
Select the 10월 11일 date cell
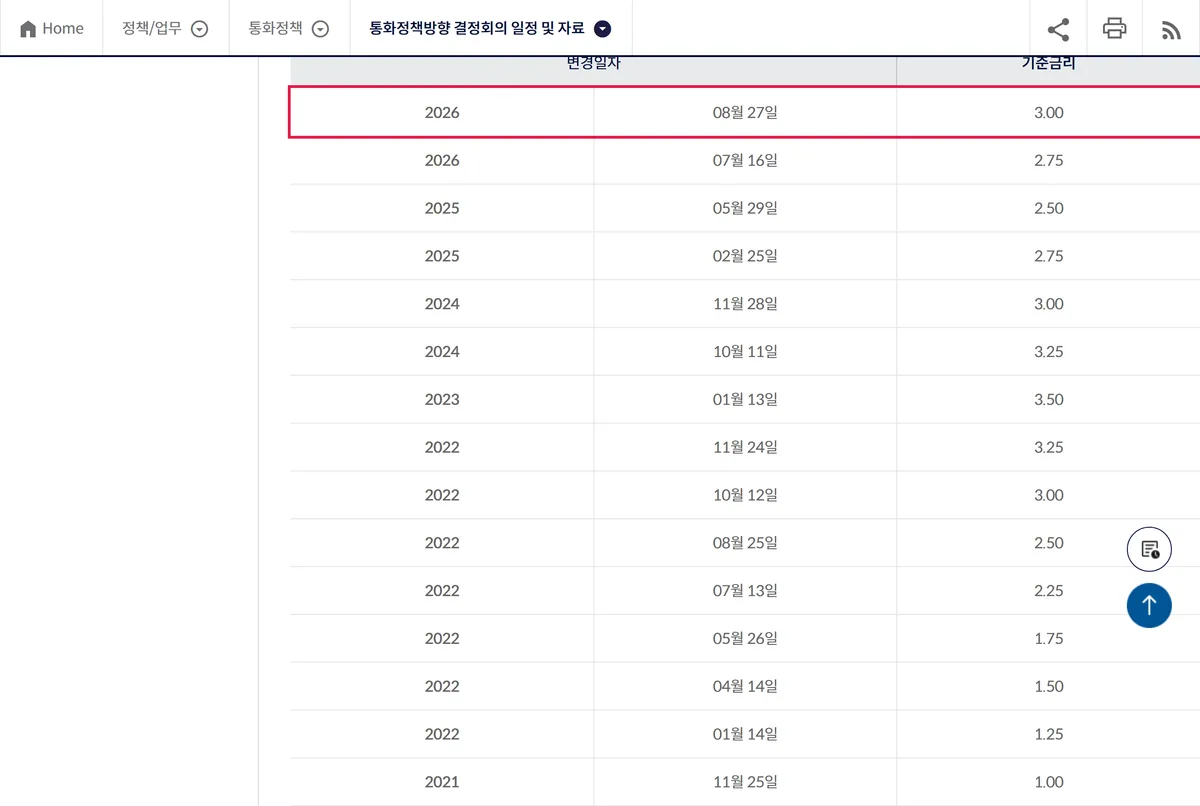(745, 351)
